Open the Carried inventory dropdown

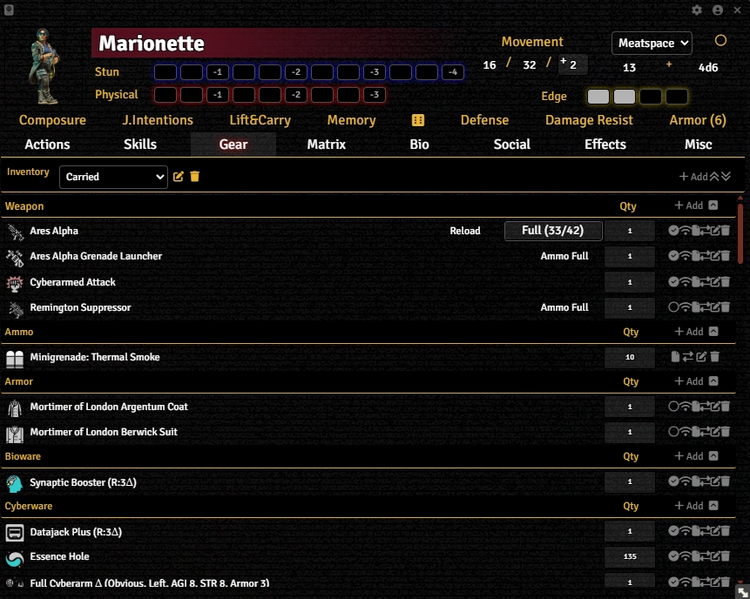click(x=113, y=177)
